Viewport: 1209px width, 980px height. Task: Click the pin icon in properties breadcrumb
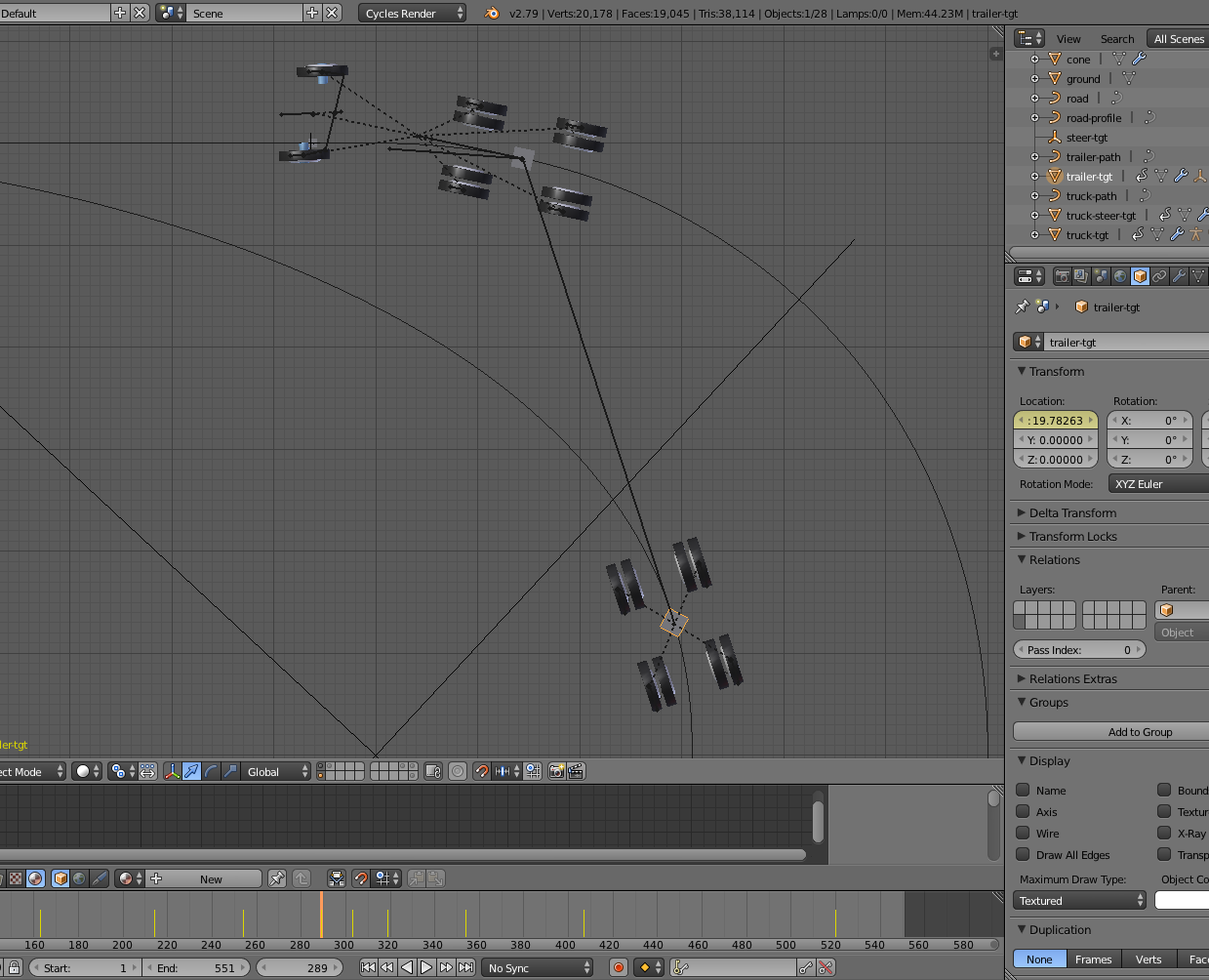(1022, 306)
